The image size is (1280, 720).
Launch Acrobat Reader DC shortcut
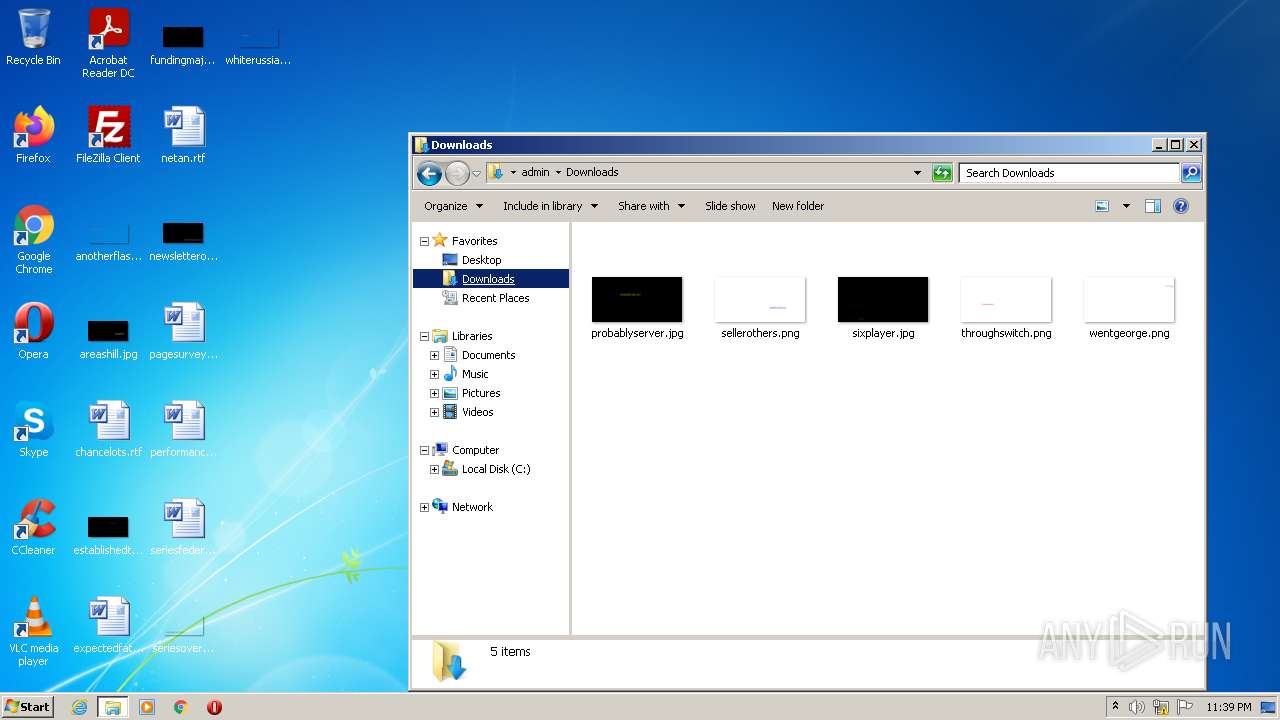pyautogui.click(x=108, y=43)
